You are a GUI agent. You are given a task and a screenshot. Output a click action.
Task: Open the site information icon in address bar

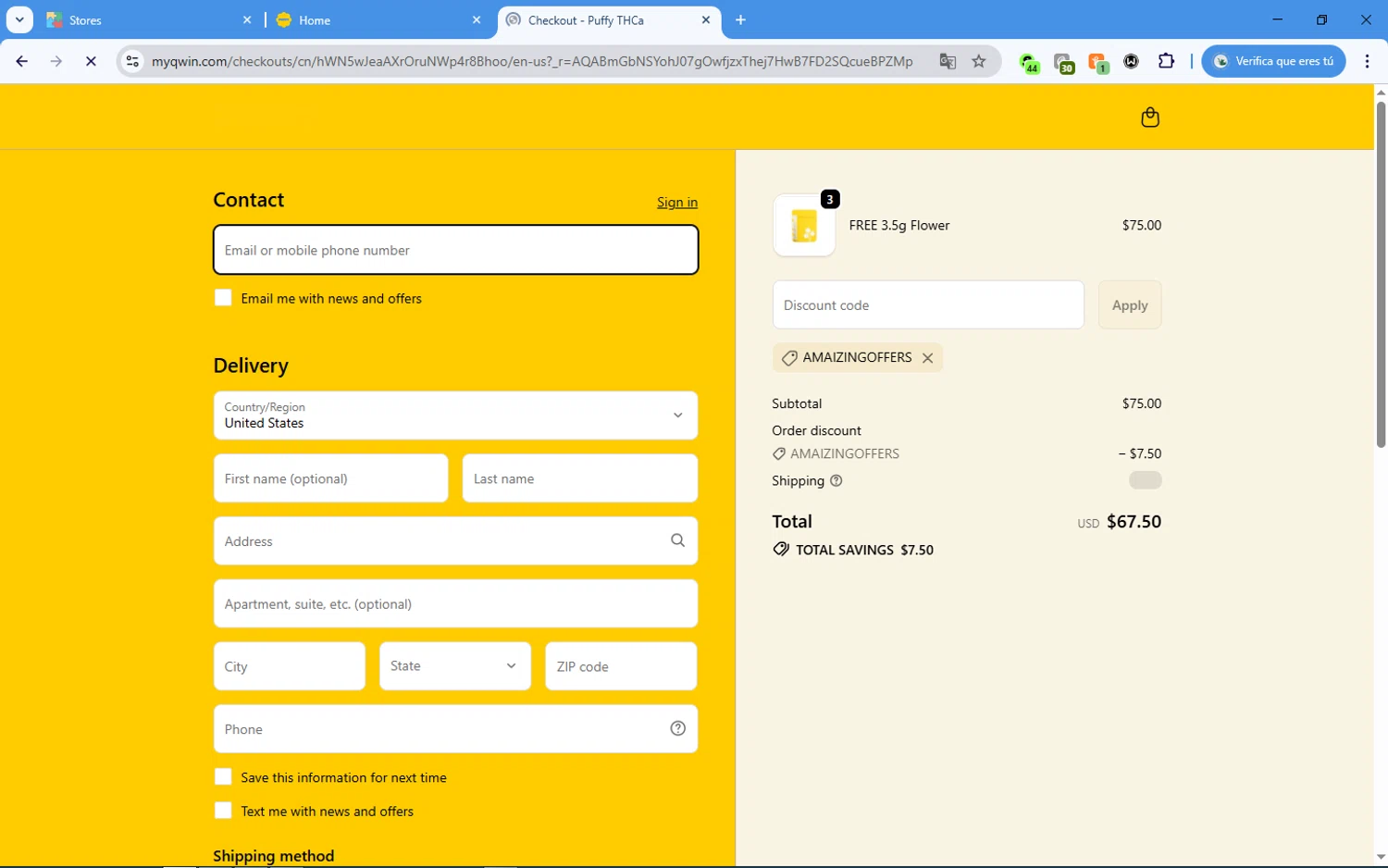click(132, 61)
